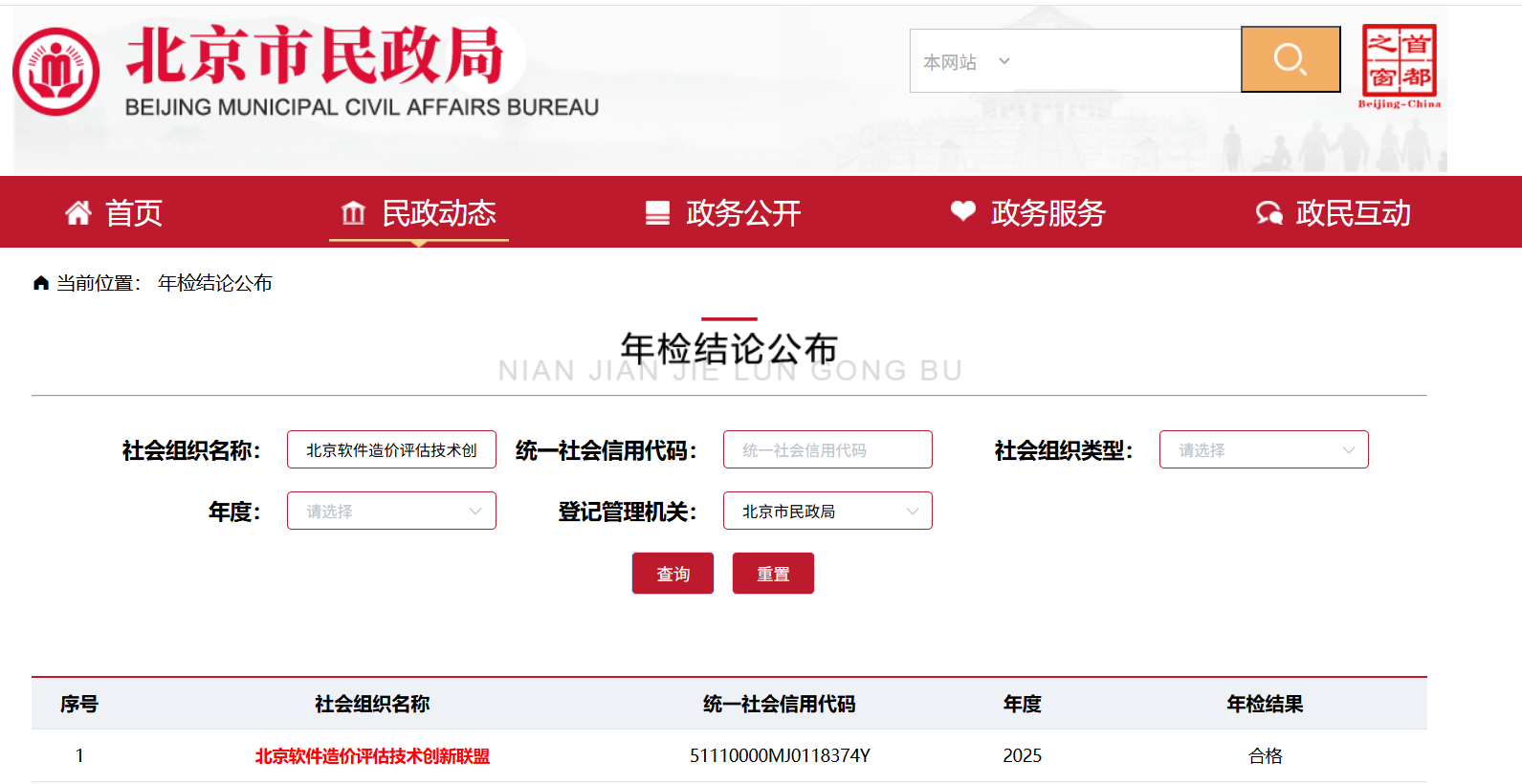Screen dimensions: 1522x784
Task: Open the 首都之窗 Beijing-China seal icon
Action: (1400, 66)
